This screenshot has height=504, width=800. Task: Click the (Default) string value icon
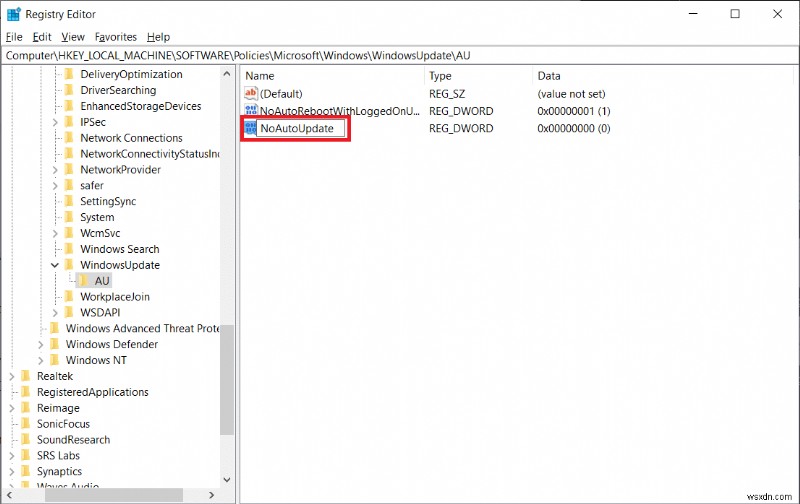[251, 93]
